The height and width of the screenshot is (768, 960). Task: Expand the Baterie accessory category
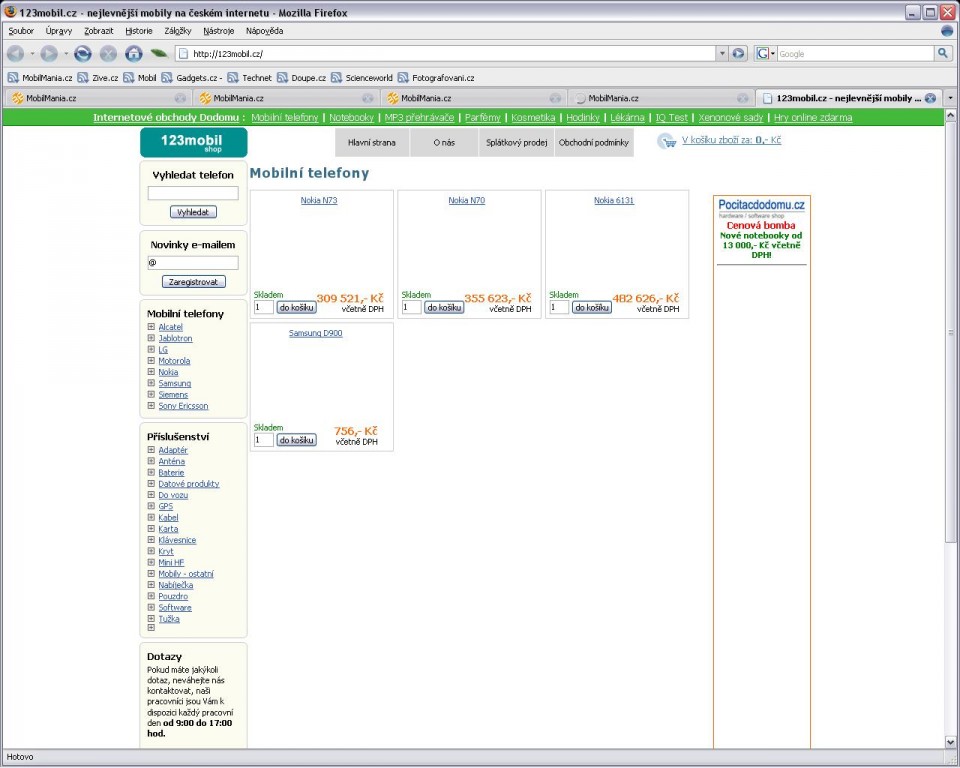pyautogui.click(x=151, y=472)
